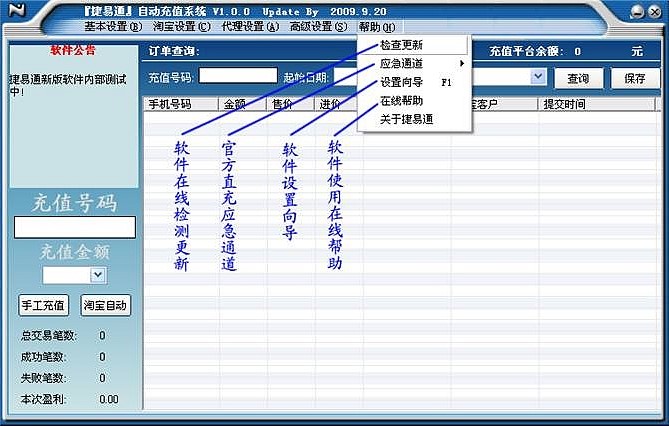Select 检查更新 from help menu

(414, 45)
